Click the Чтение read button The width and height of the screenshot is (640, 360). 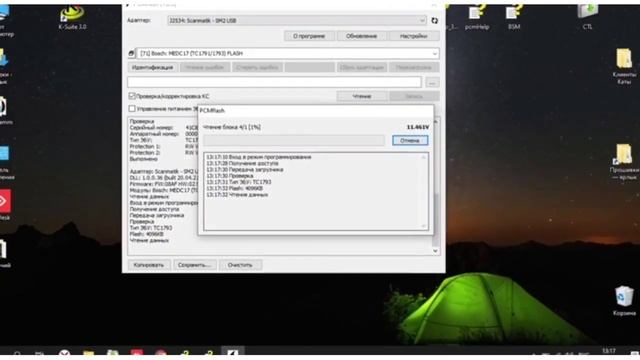[x=362, y=96]
